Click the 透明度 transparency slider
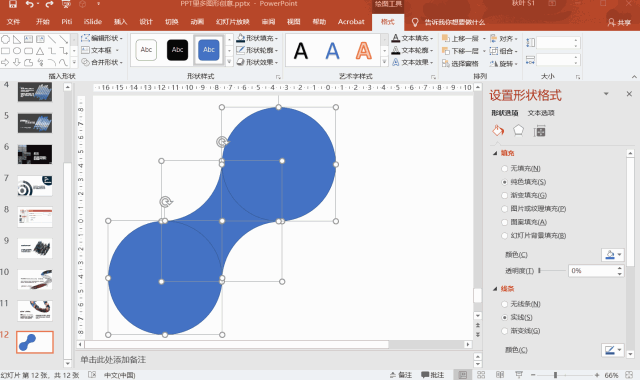The image size is (640, 380). 552,271
